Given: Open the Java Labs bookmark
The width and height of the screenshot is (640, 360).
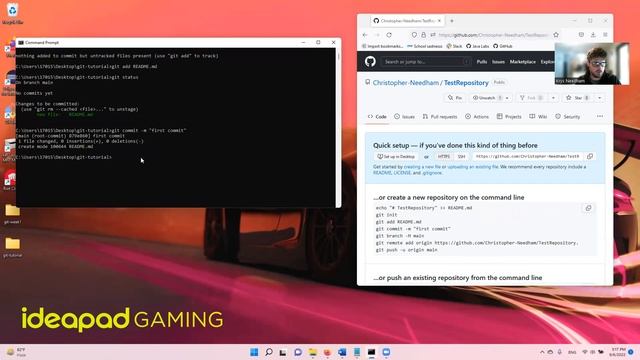Looking at the screenshot, I should point(478,47).
